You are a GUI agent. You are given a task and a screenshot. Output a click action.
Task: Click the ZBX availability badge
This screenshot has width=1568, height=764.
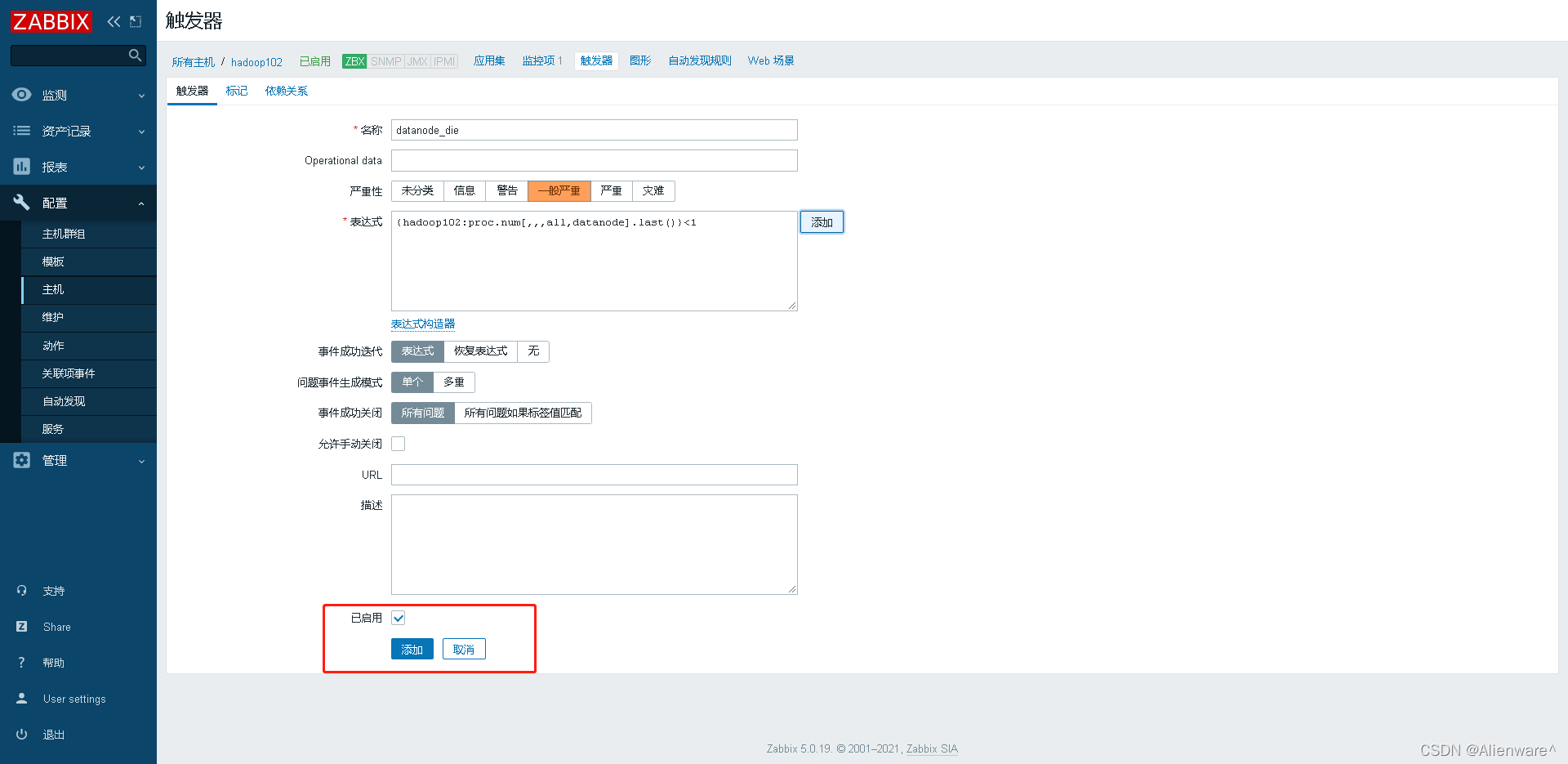(x=354, y=61)
